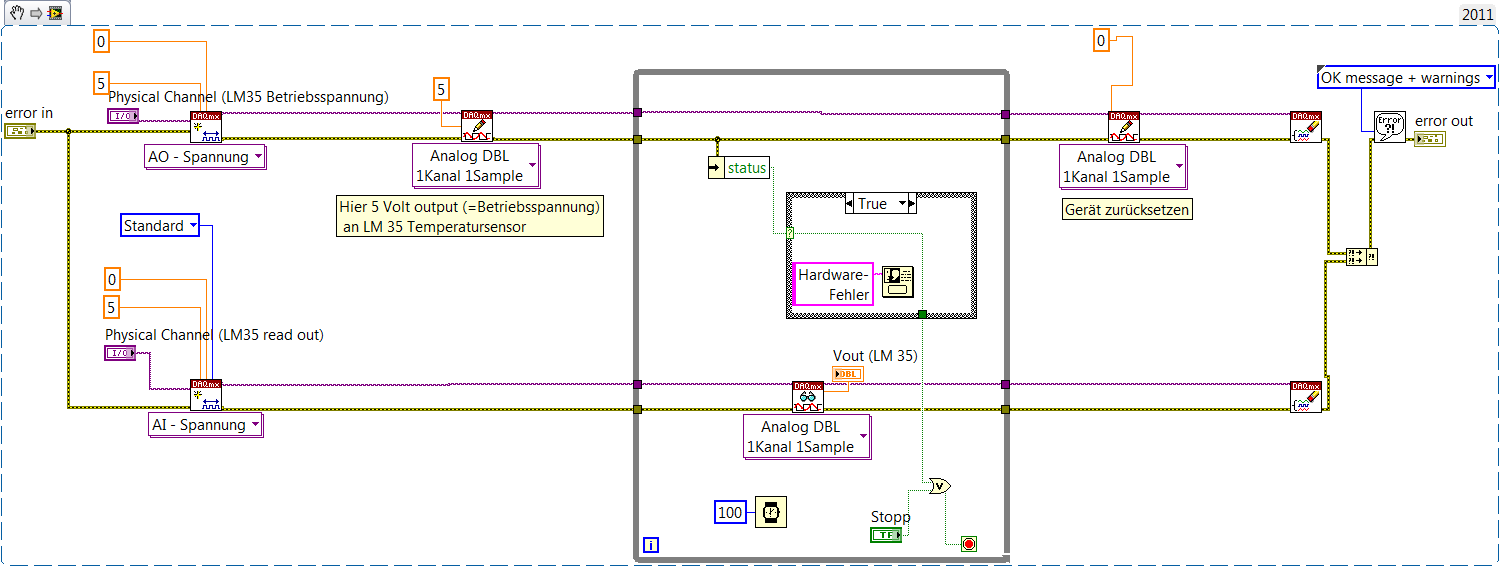Select the One Button Dialog node
Viewport: 1500px width, 567px height.
(897, 282)
